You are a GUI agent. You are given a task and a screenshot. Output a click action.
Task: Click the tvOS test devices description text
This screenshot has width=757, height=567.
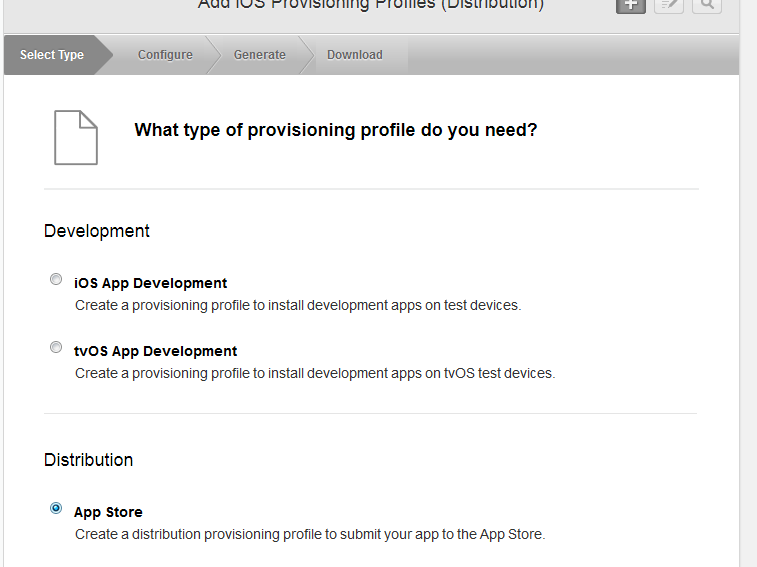[x=315, y=373]
